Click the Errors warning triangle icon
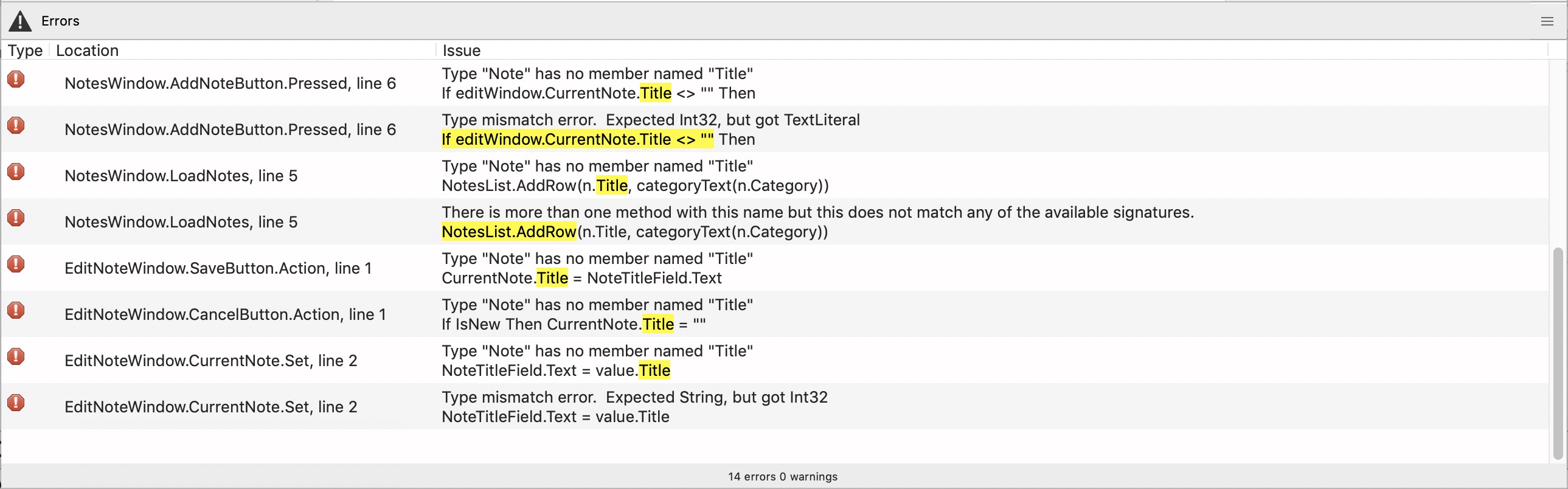Viewport: 1568px width, 489px height. click(20, 21)
